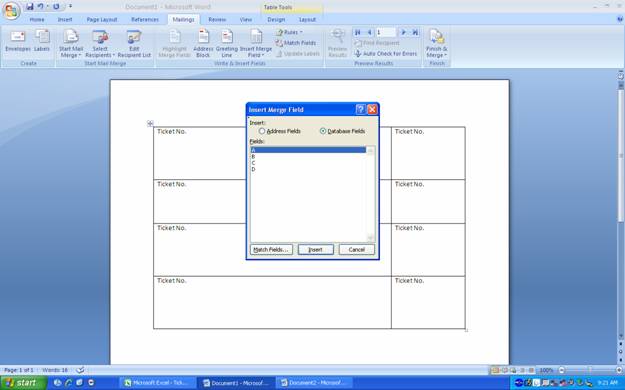Image resolution: width=625 pixels, height=390 pixels.
Task: Go to the next record with the arrow icon
Action: (x=403, y=32)
